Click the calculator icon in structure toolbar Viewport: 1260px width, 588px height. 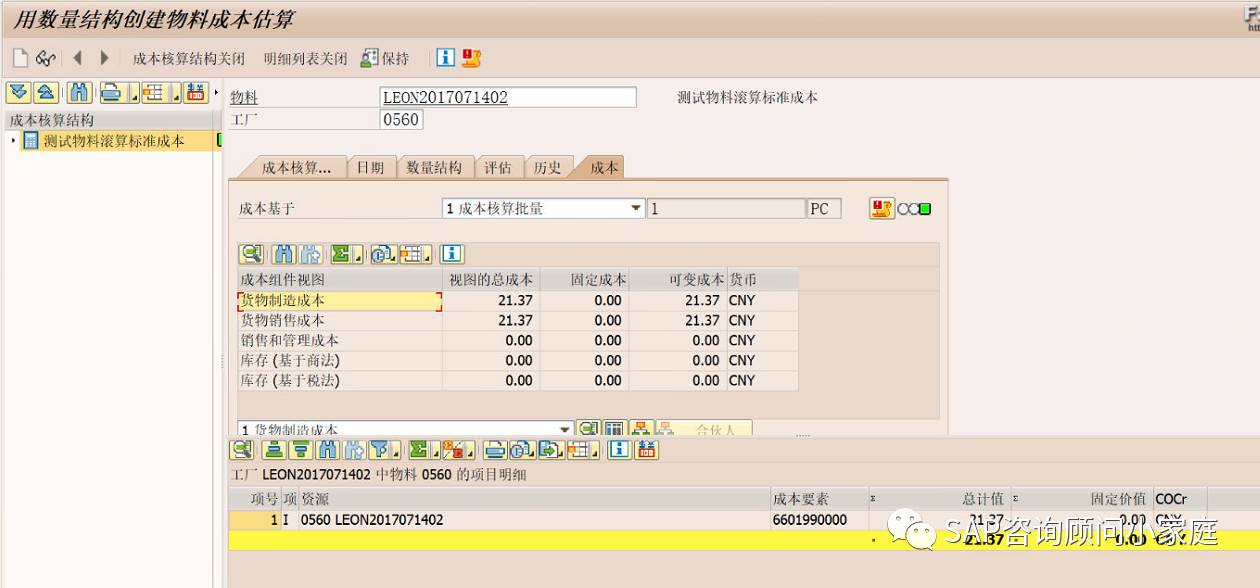tap(196, 93)
